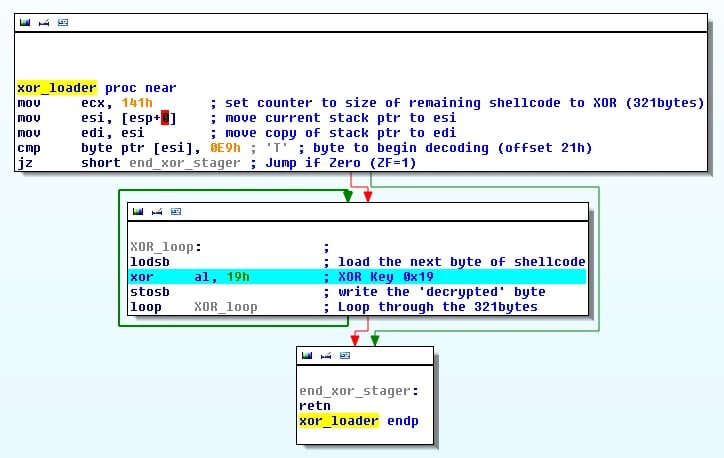This screenshot has width=724, height=458.
Task: Click the pencil edit icon on xor_loader node
Action: pyautogui.click(x=45, y=20)
